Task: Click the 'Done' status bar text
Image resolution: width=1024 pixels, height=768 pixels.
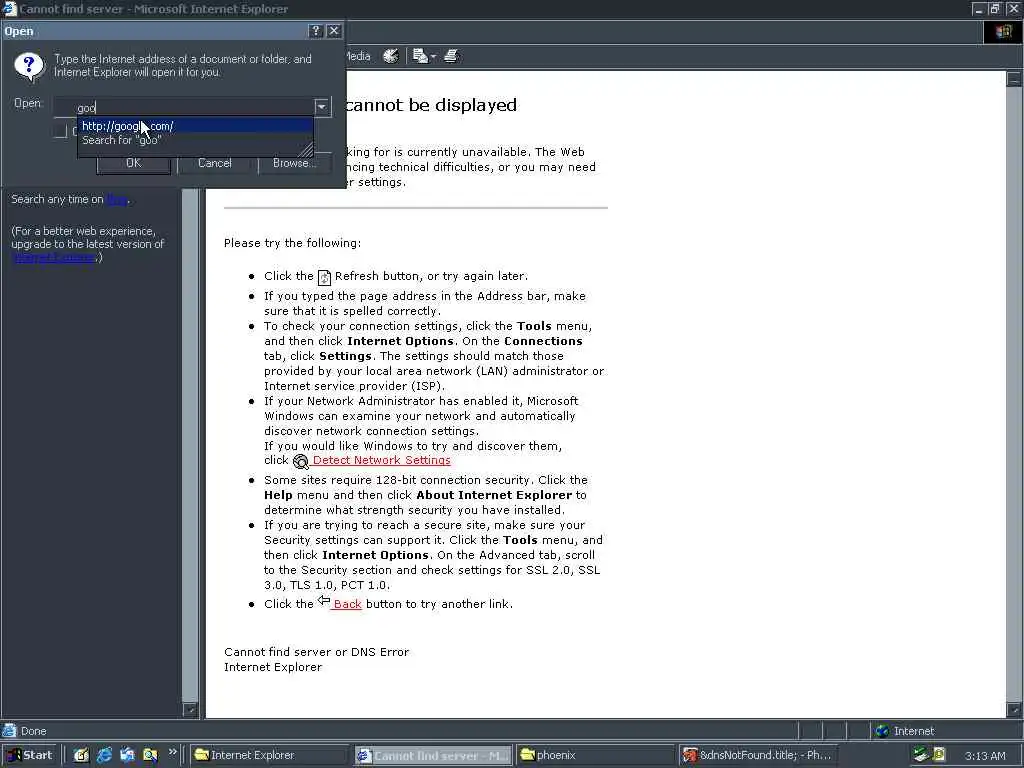Action: 33,731
